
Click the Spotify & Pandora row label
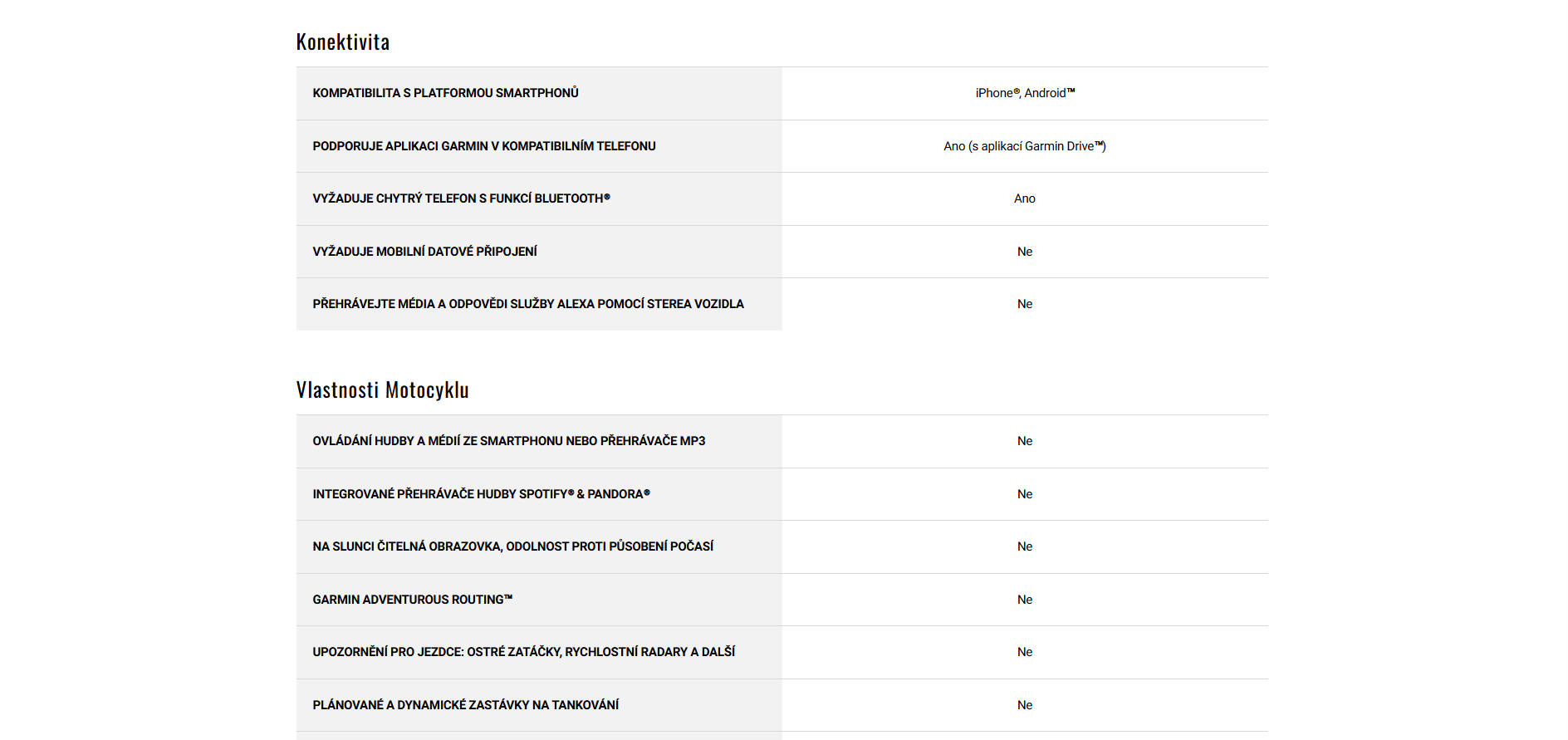[481, 494]
